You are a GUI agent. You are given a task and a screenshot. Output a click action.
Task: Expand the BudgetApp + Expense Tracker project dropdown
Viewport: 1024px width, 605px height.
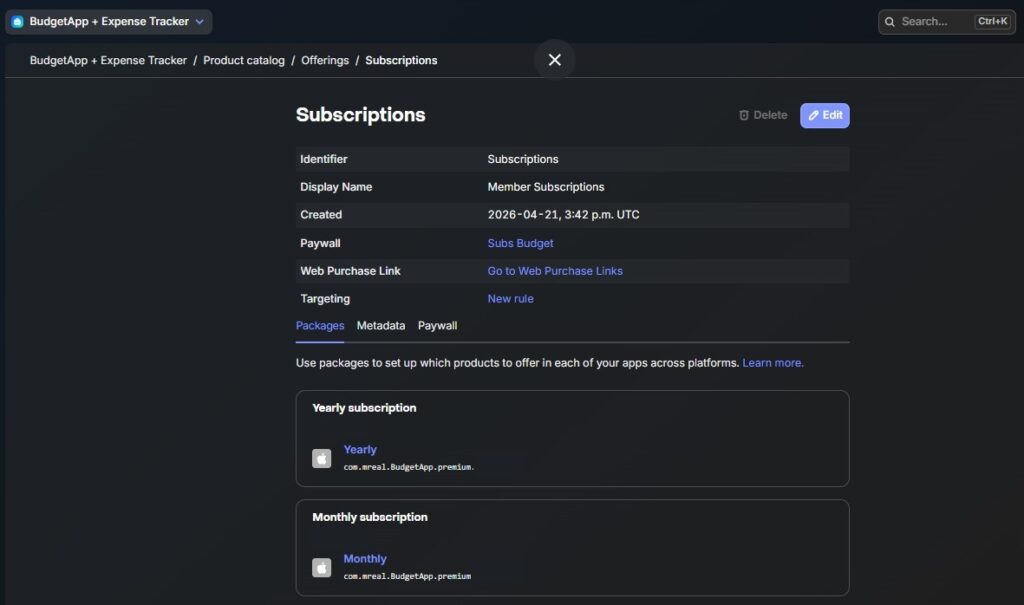click(108, 22)
